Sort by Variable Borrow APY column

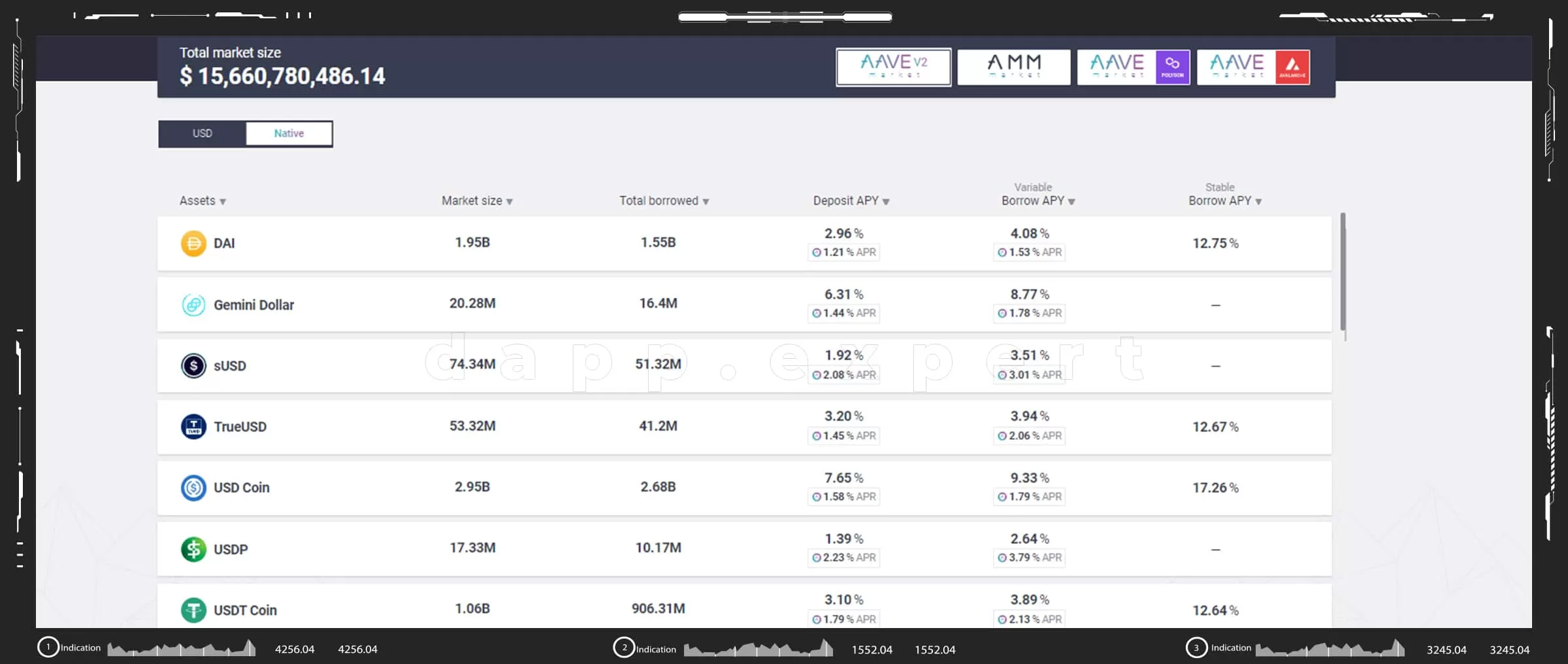[1038, 195]
